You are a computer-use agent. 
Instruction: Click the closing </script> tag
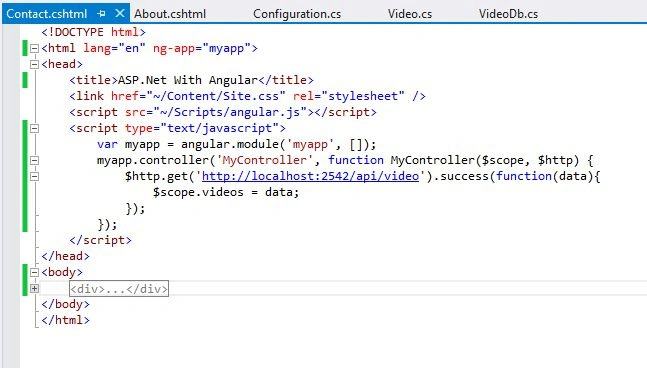pos(100,240)
